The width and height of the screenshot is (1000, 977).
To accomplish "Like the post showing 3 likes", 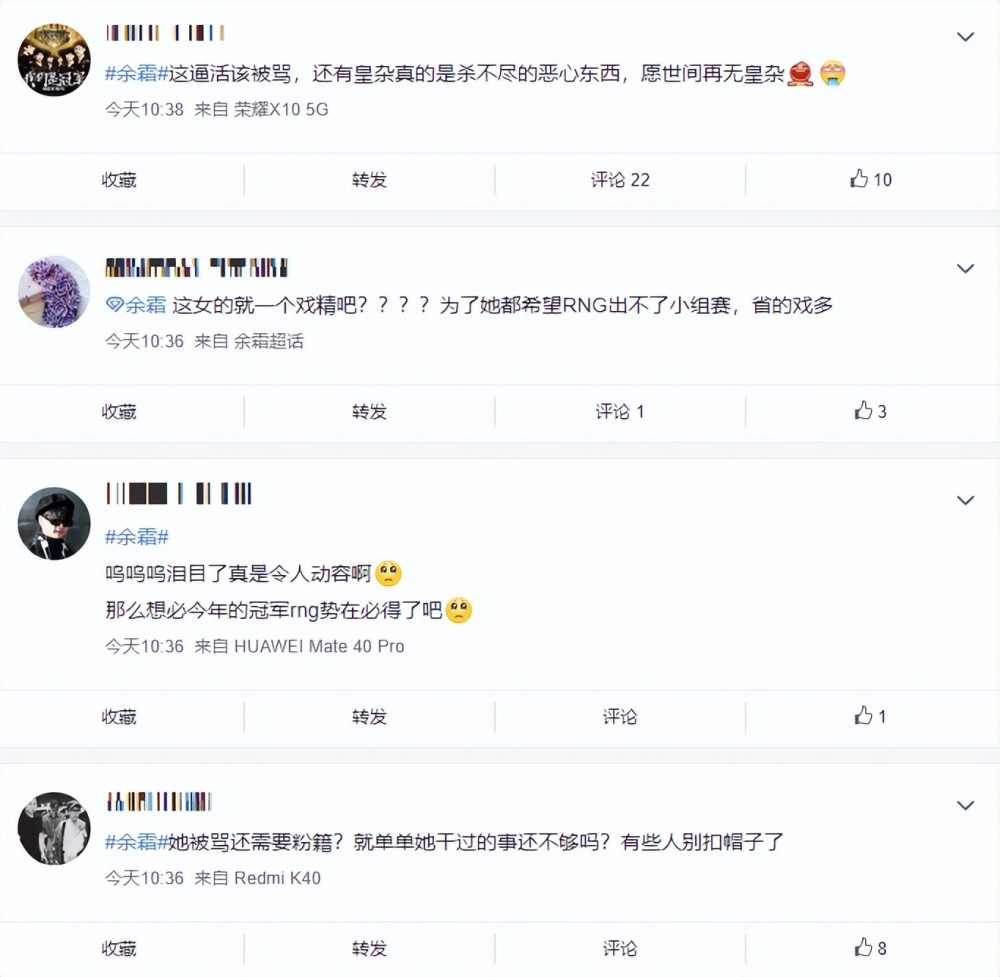I will (x=869, y=411).
